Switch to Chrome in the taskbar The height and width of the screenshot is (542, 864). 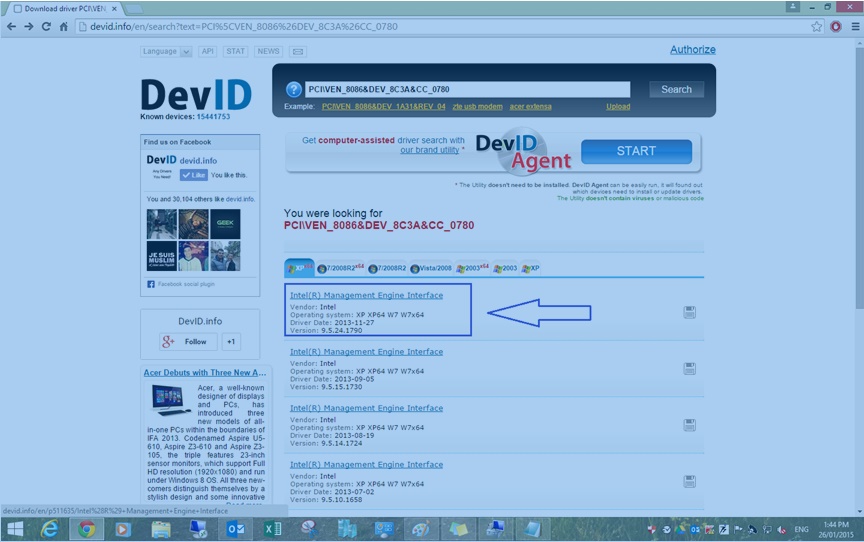(86, 529)
